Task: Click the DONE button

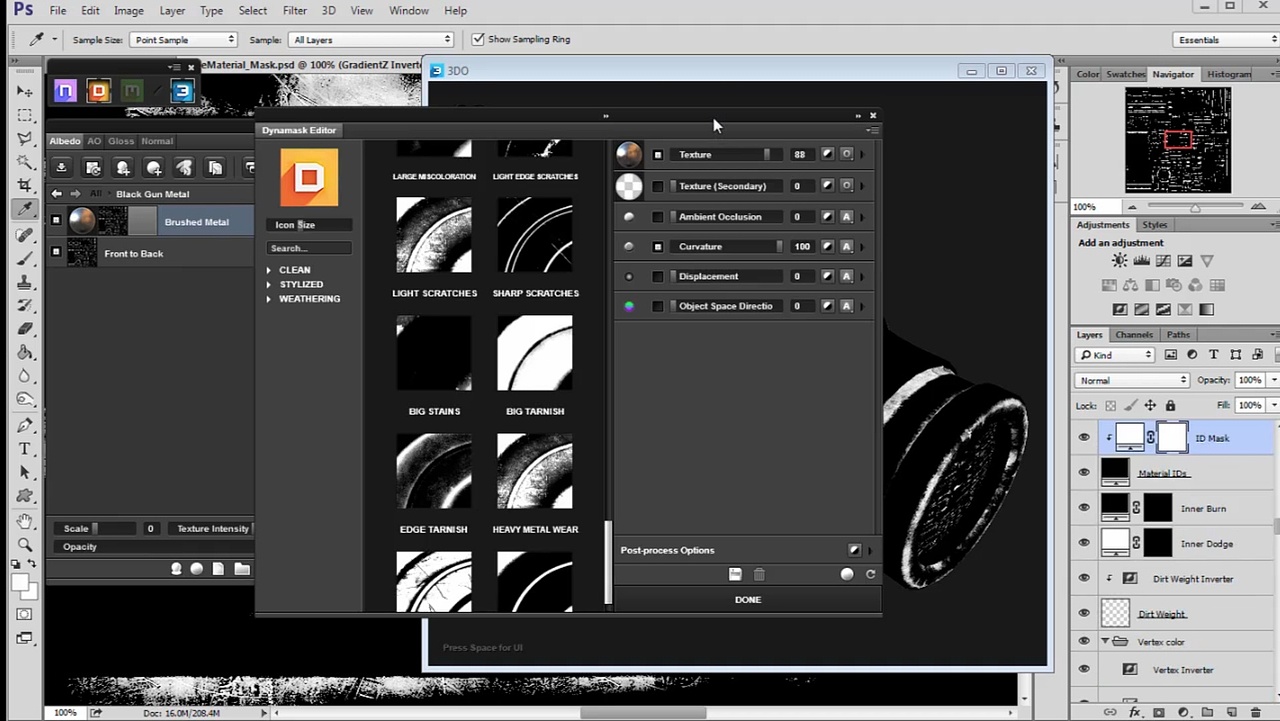Action: pos(748,600)
